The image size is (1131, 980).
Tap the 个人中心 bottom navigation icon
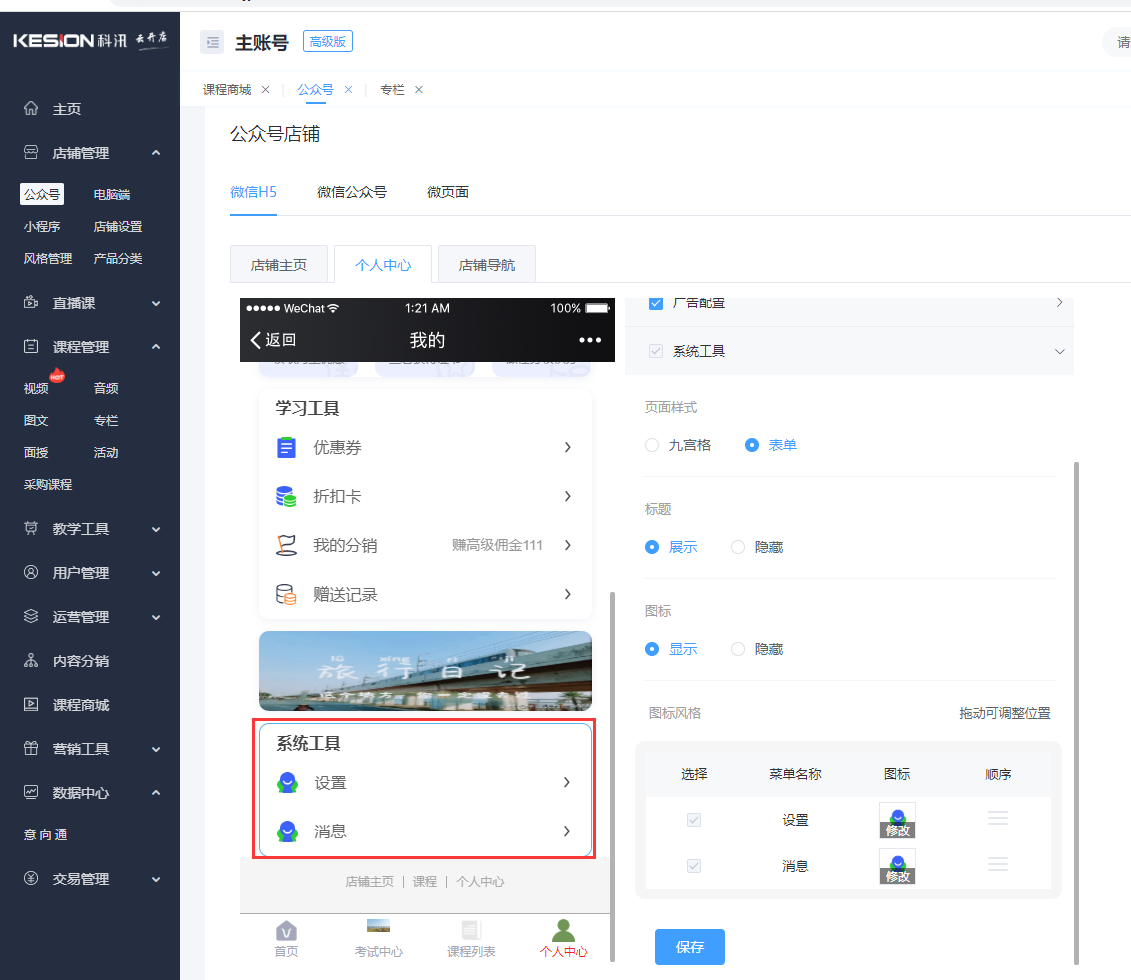coord(562,938)
